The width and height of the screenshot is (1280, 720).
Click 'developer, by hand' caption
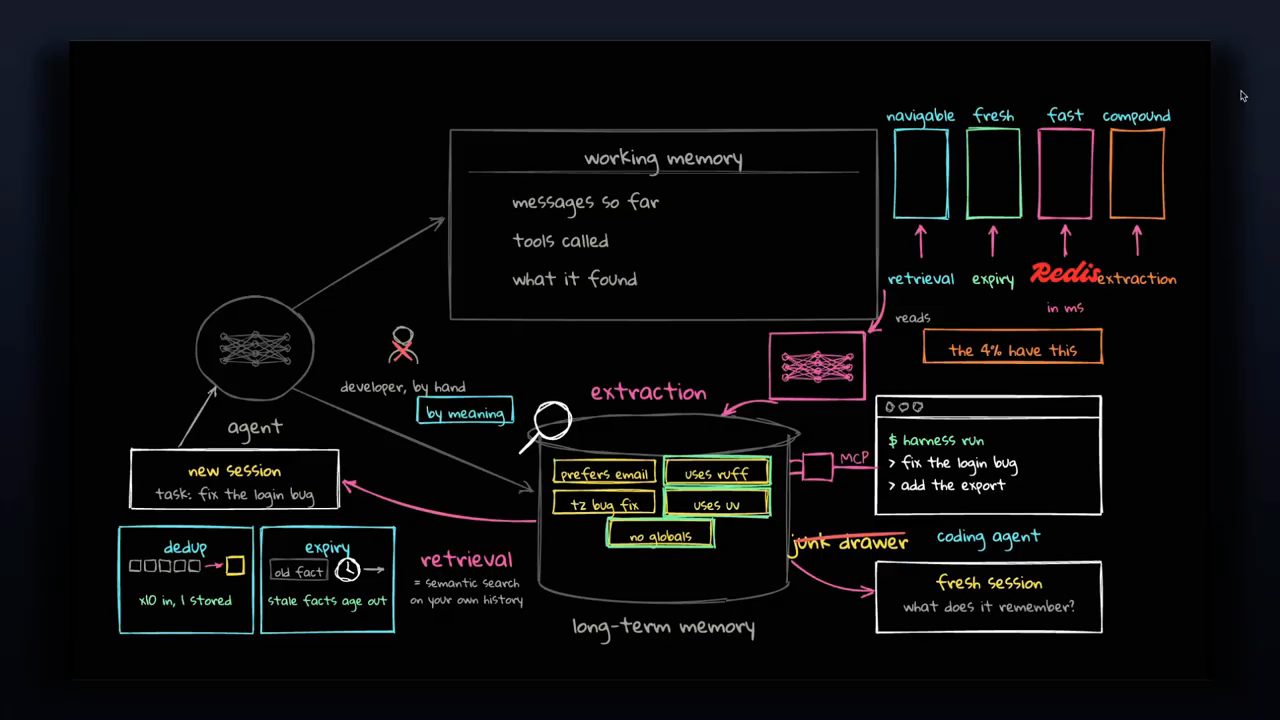pyautogui.click(x=403, y=387)
